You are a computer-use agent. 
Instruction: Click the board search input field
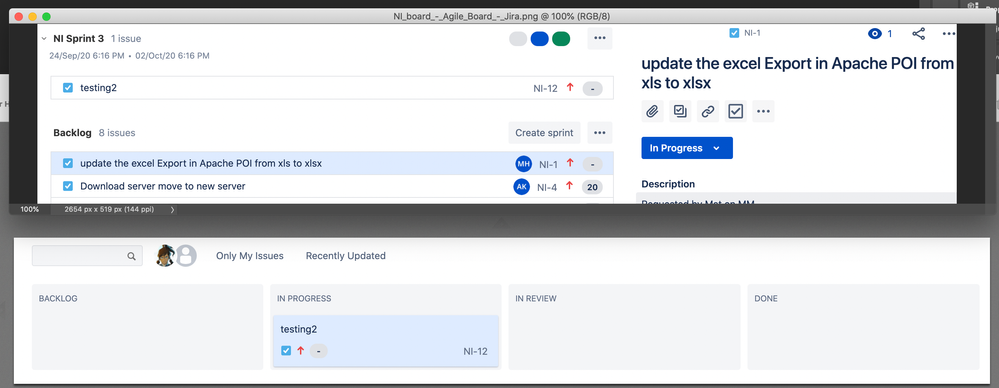[x=87, y=256]
